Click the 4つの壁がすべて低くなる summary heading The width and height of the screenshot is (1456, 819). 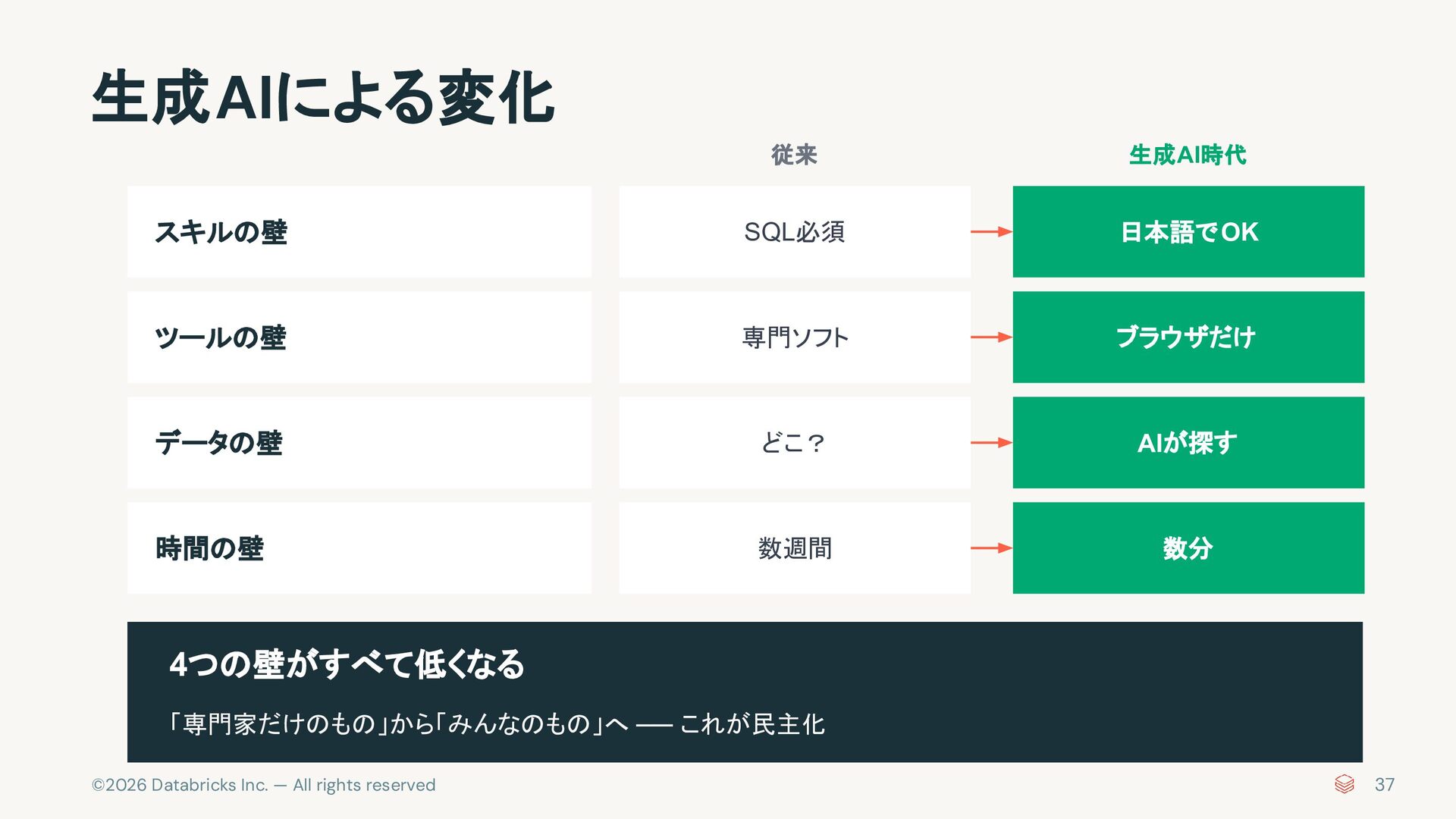pyautogui.click(x=347, y=664)
